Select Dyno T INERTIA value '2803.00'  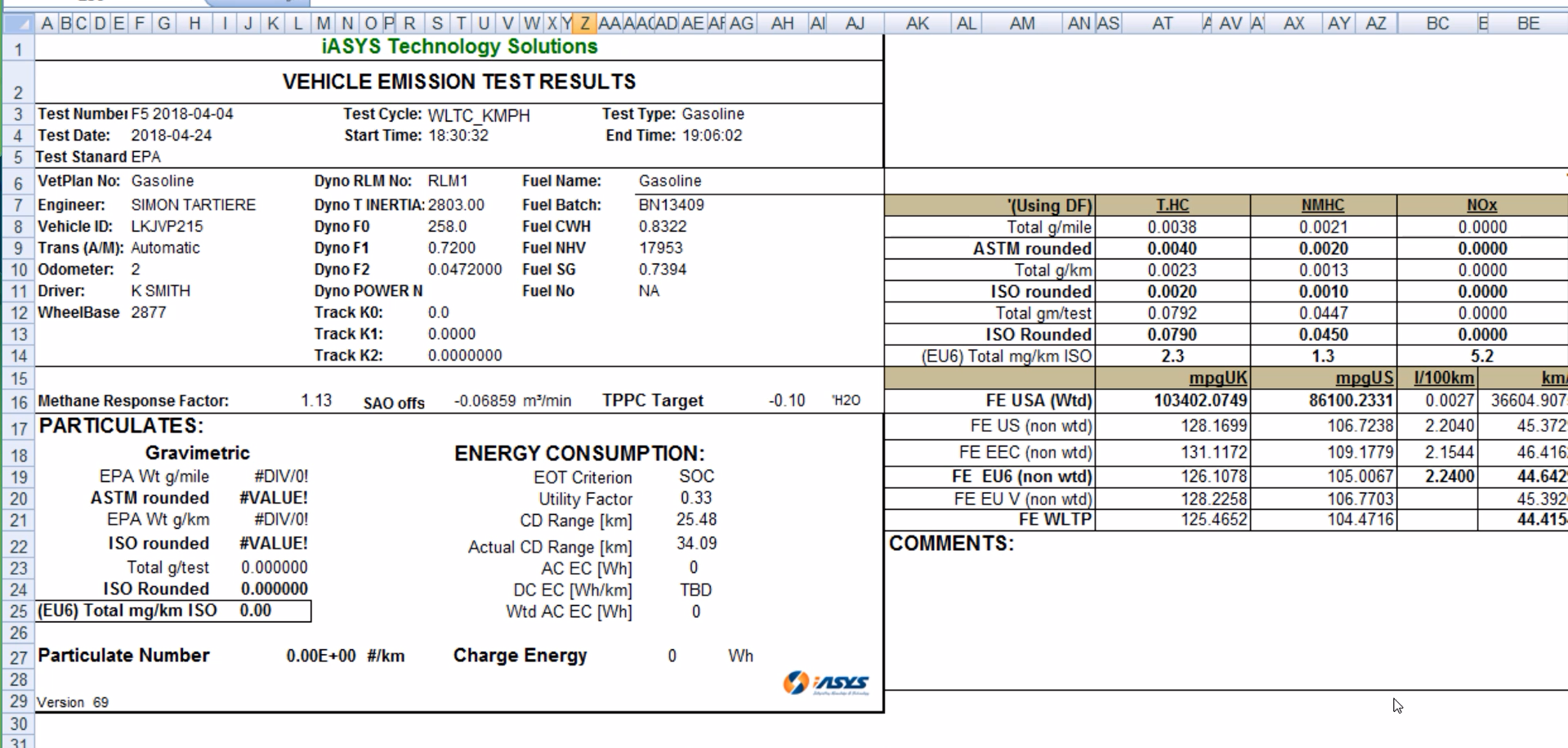456,205
